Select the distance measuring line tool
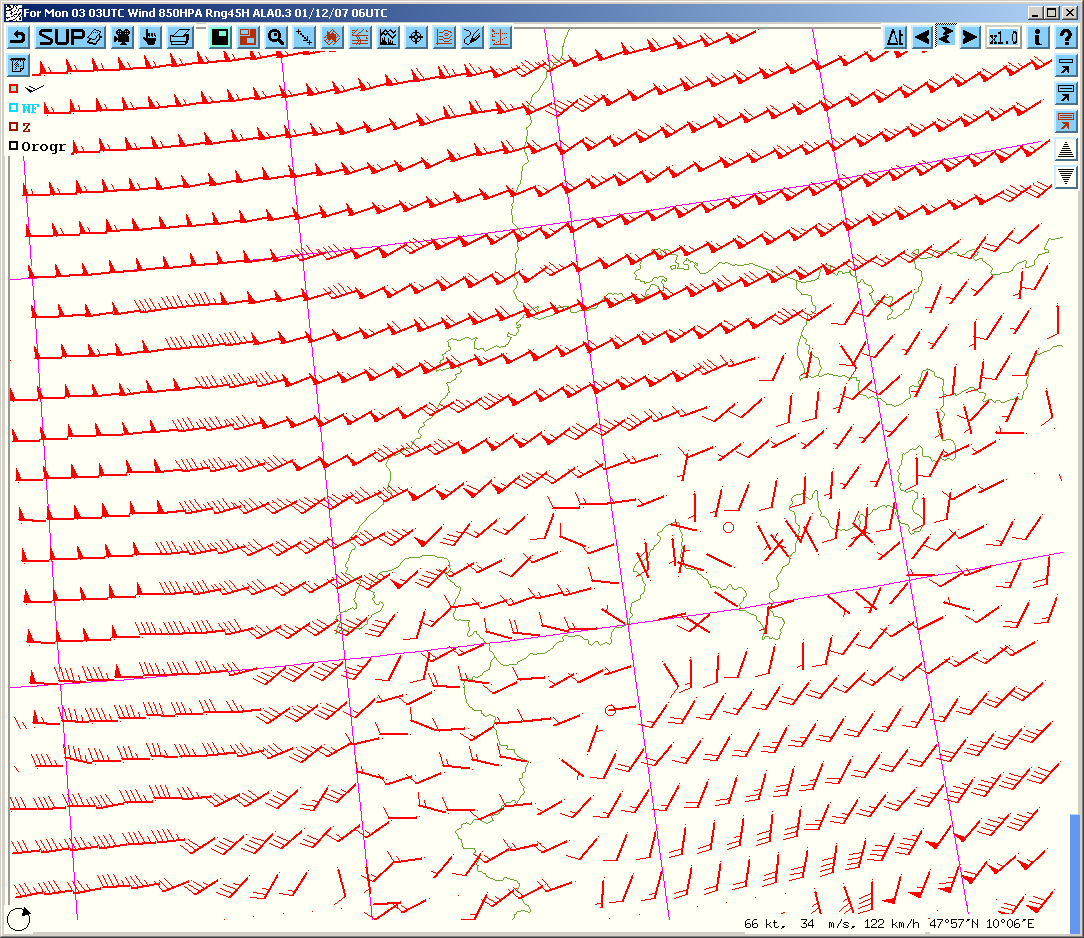Image resolution: width=1084 pixels, height=938 pixels. tap(304, 38)
